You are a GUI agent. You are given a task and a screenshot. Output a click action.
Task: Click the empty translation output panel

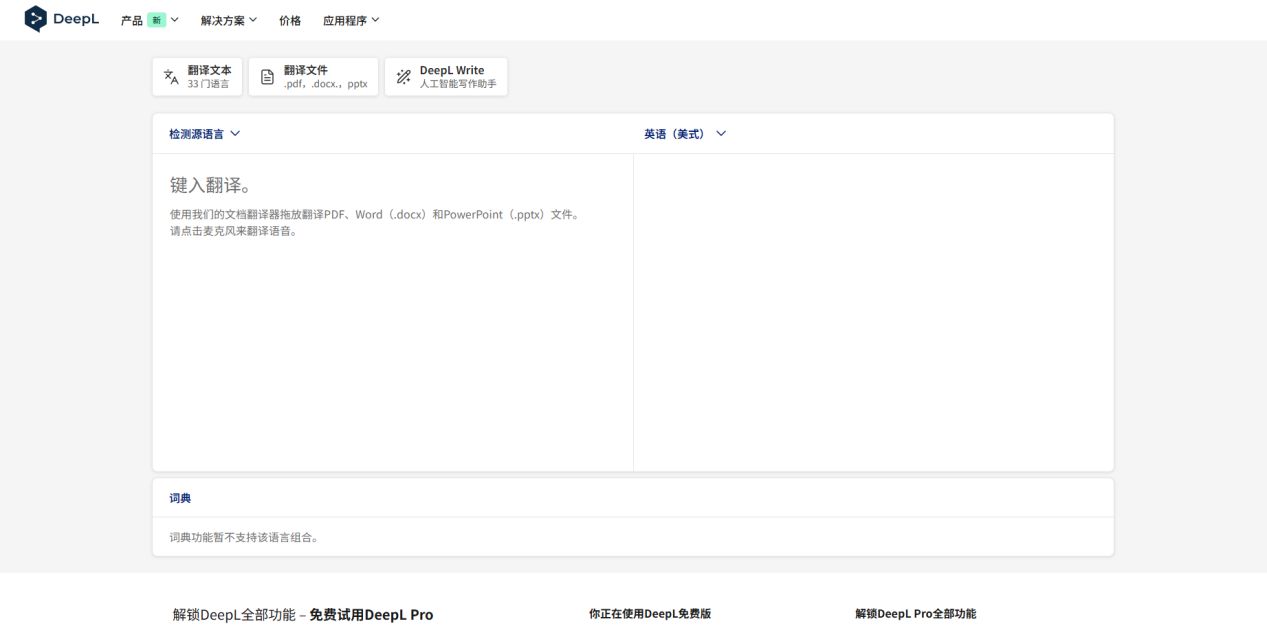click(x=873, y=312)
